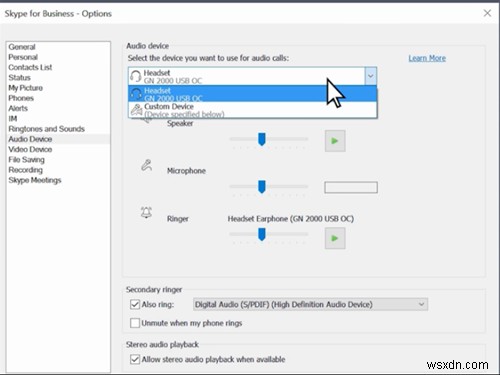
Task: Open My Picture settings
Action: click(x=26, y=88)
